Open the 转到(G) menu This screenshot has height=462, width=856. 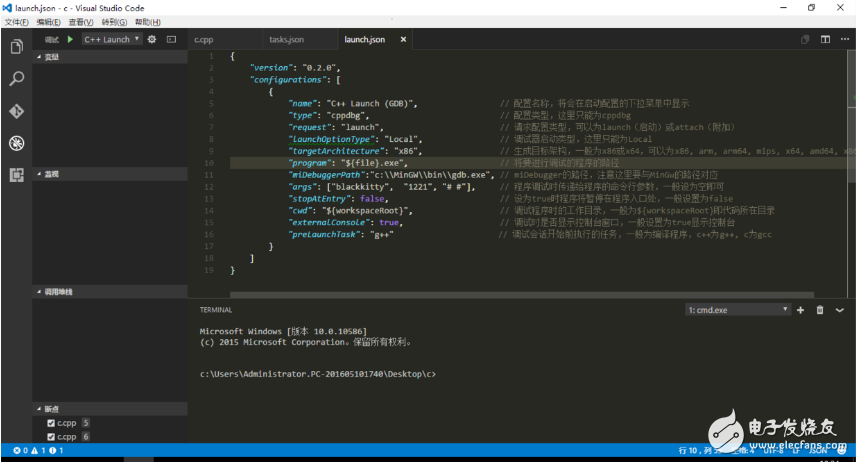tap(114, 22)
